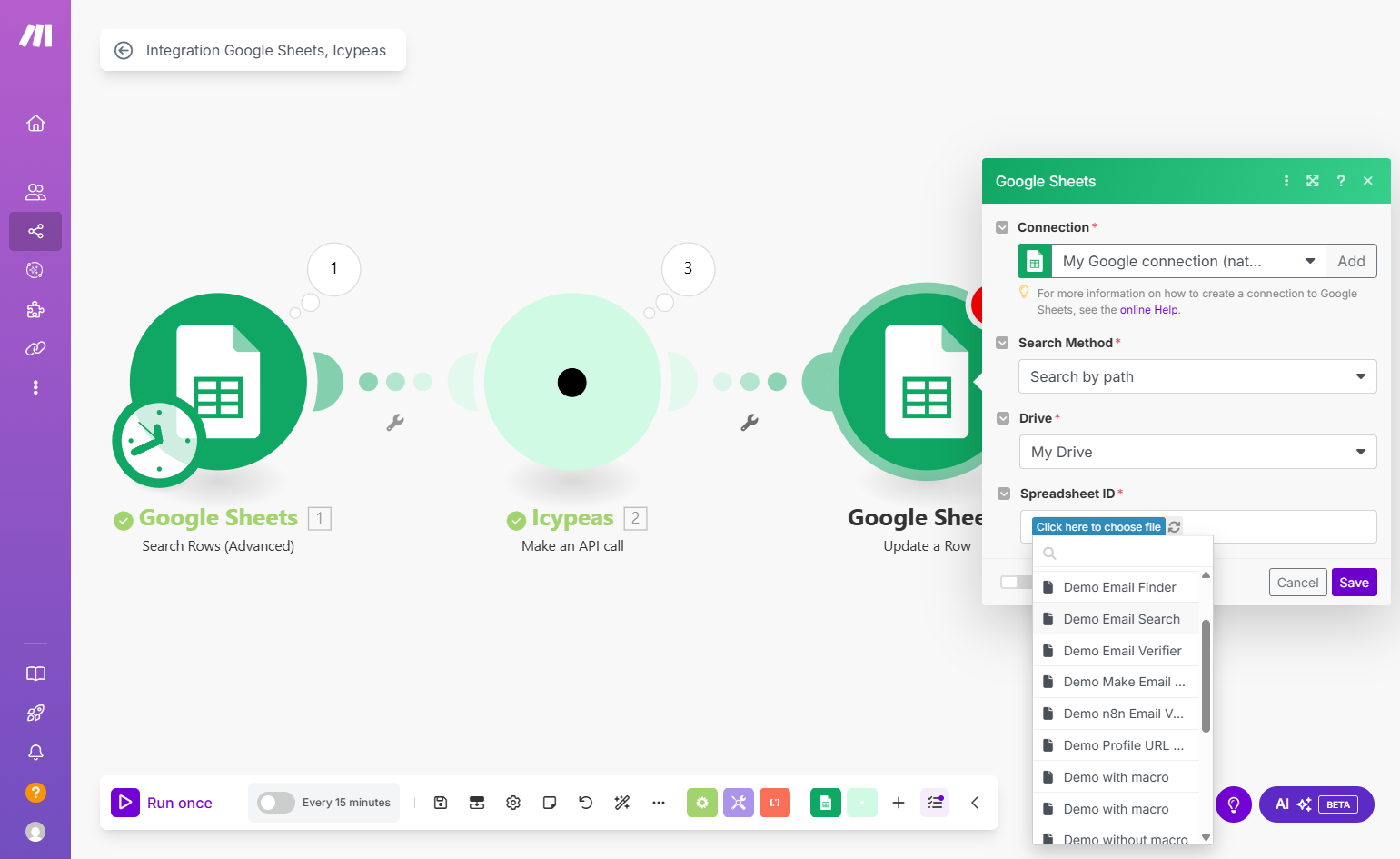Open the Team users icon in sidebar

(x=35, y=192)
